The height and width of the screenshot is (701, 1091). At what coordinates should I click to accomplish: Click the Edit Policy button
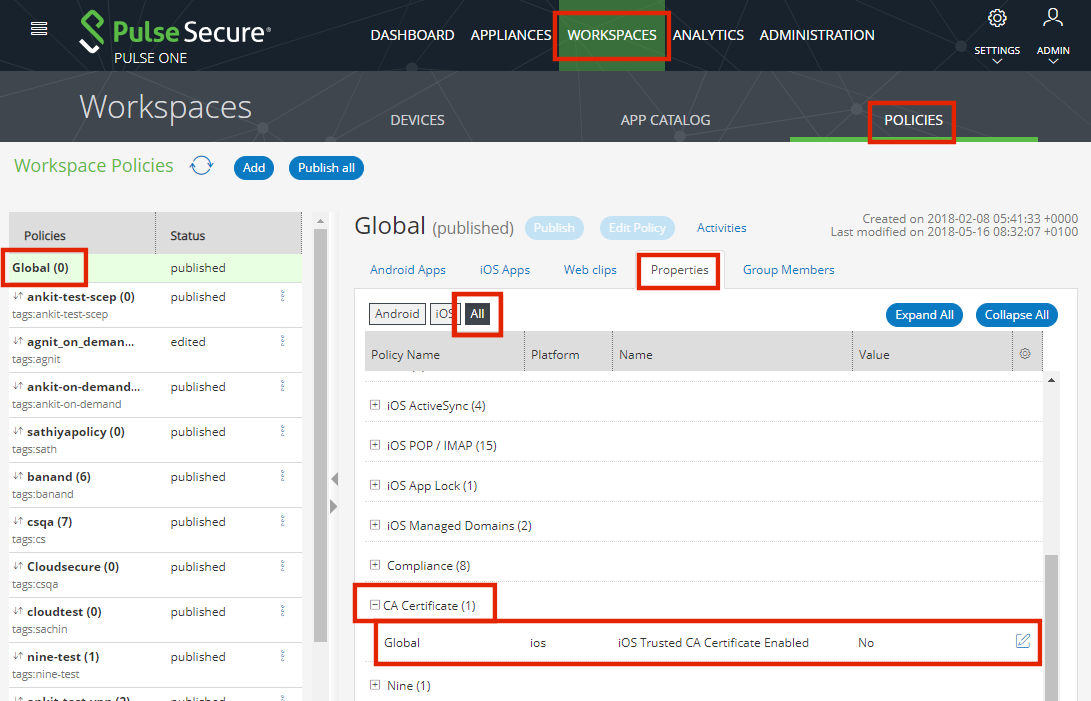[637, 228]
